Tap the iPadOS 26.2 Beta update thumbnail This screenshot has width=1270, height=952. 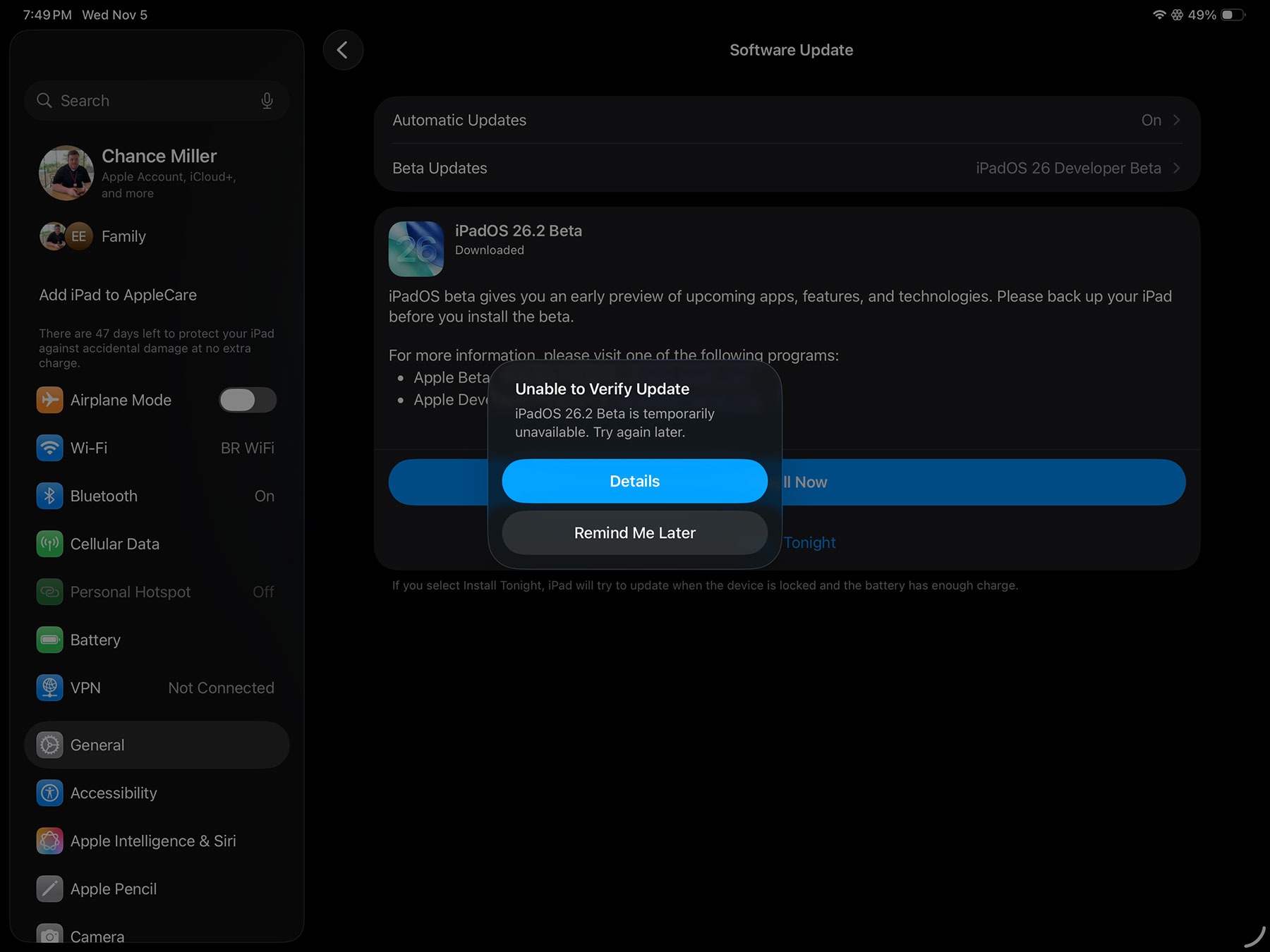pos(416,249)
